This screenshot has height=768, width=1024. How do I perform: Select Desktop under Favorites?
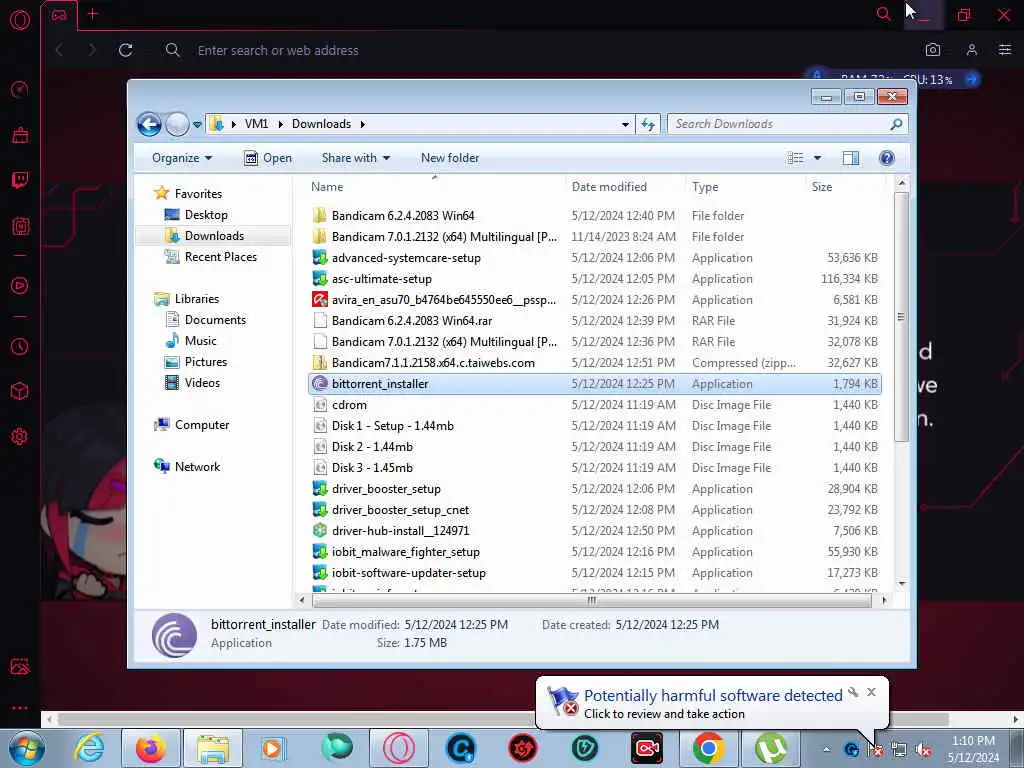(x=206, y=215)
